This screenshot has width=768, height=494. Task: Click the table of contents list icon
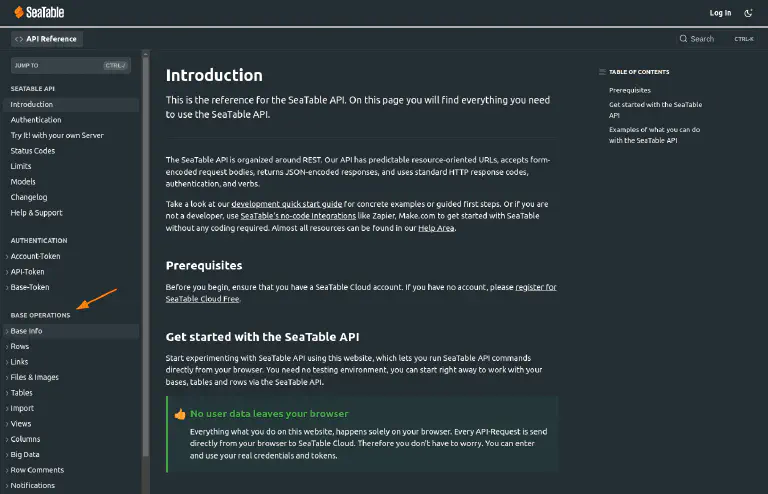(602, 72)
